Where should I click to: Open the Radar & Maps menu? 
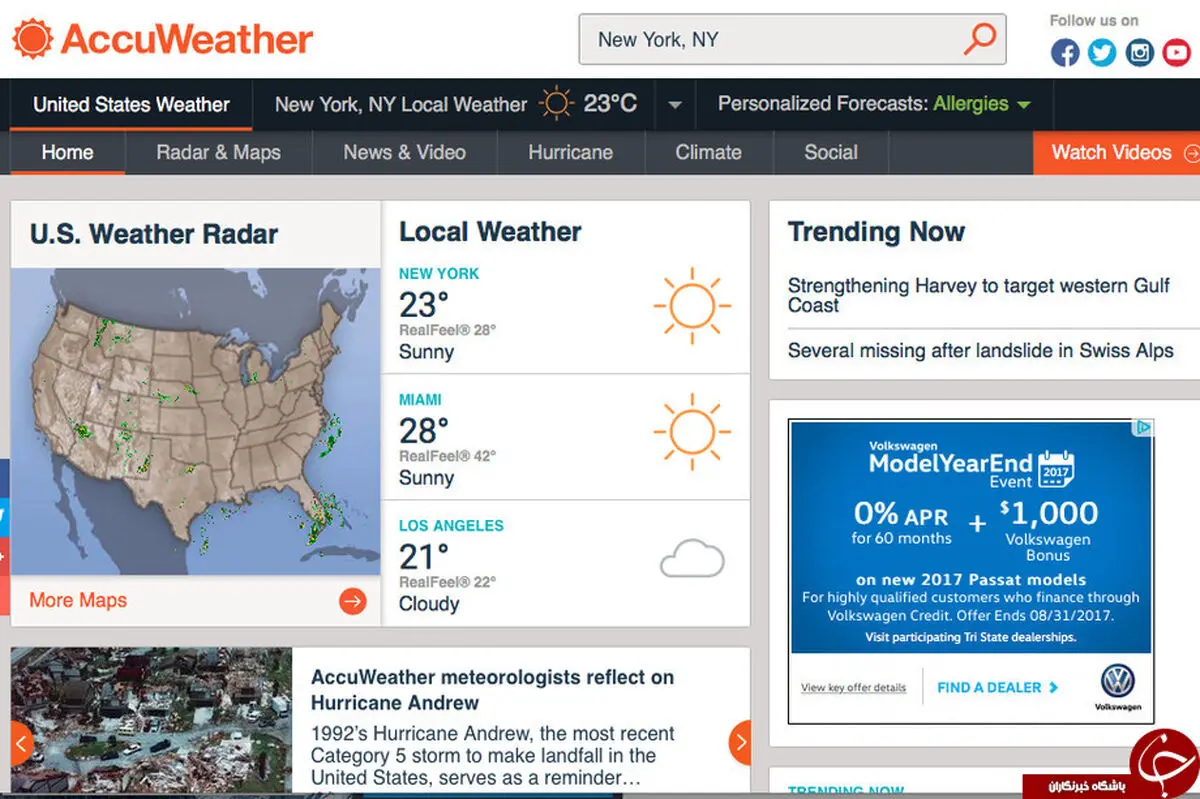[x=218, y=153]
